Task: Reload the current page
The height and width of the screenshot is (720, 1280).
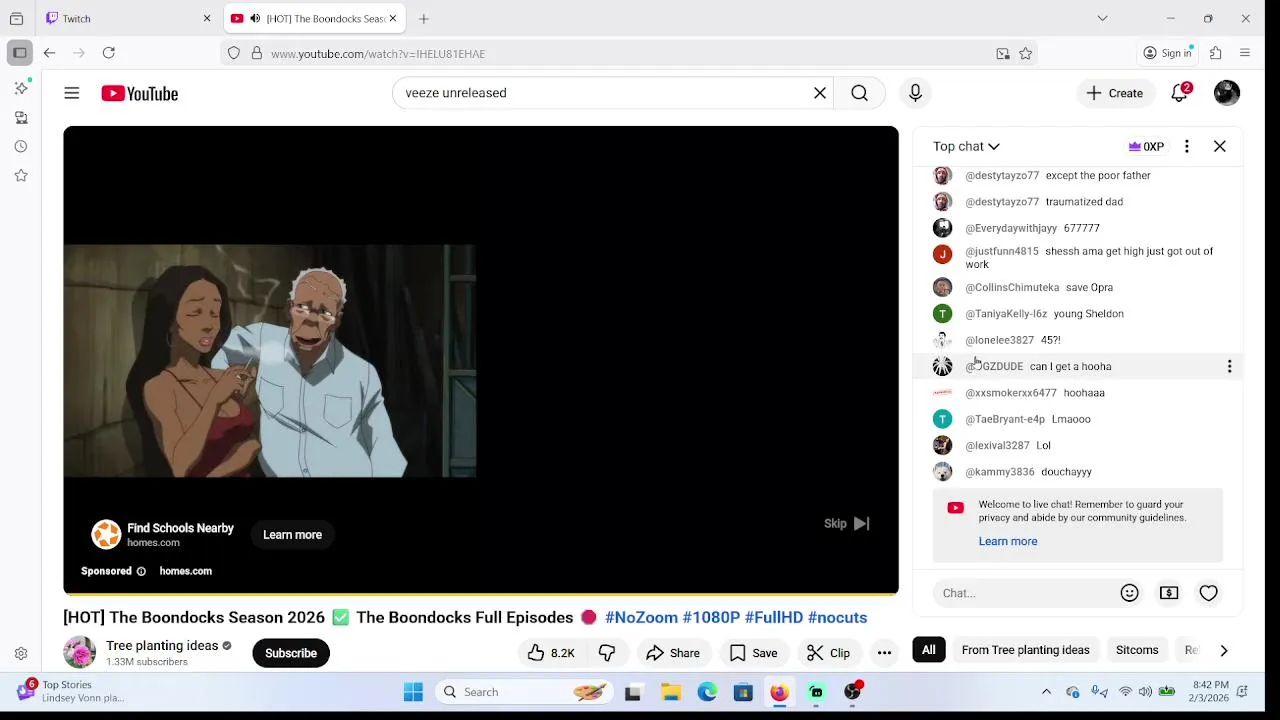Action: pyautogui.click(x=109, y=53)
